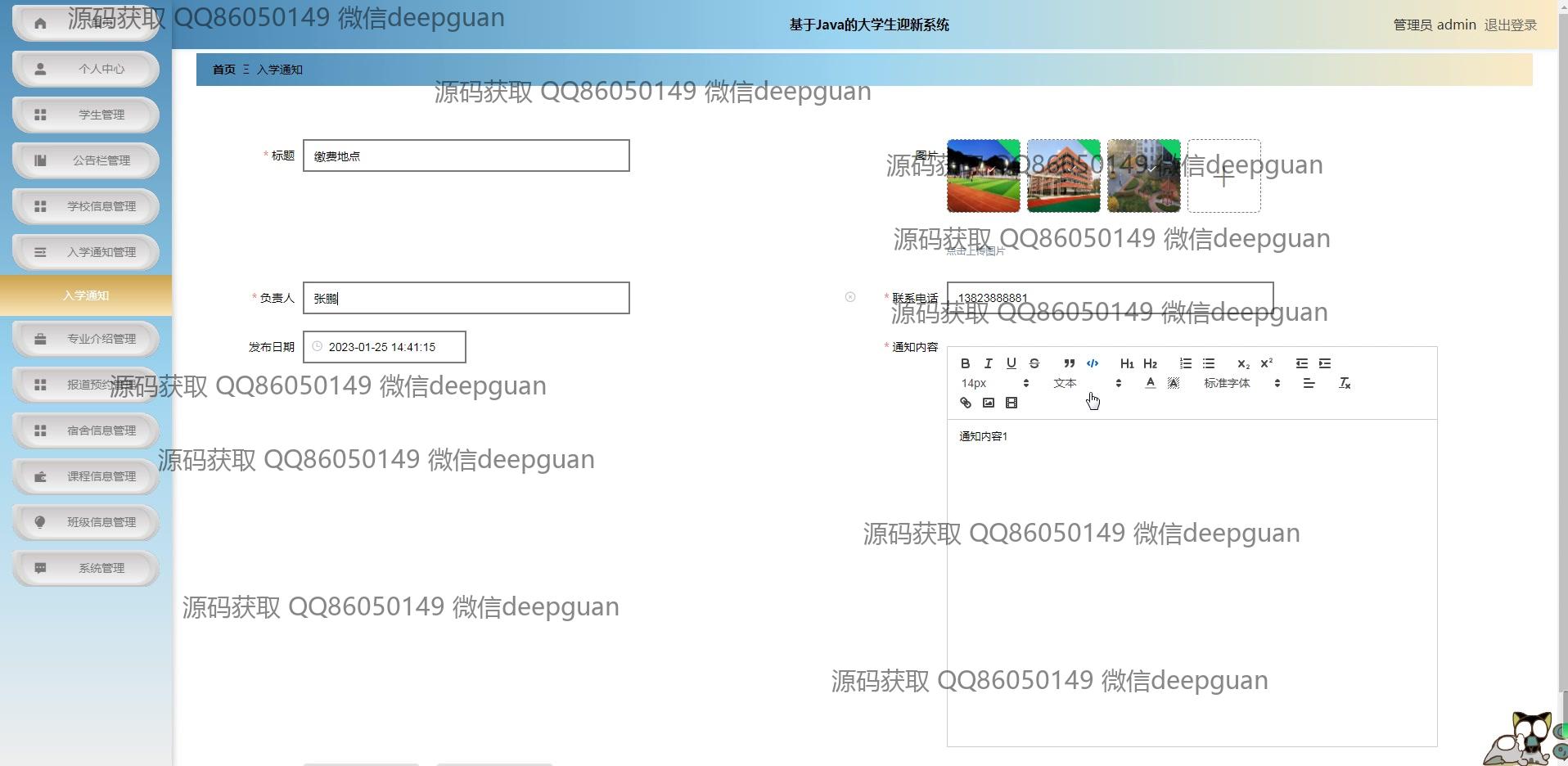This screenshot has width=1568, height=766.
Task: Toggle bold formatting in the editor
Action: [965, 363]
